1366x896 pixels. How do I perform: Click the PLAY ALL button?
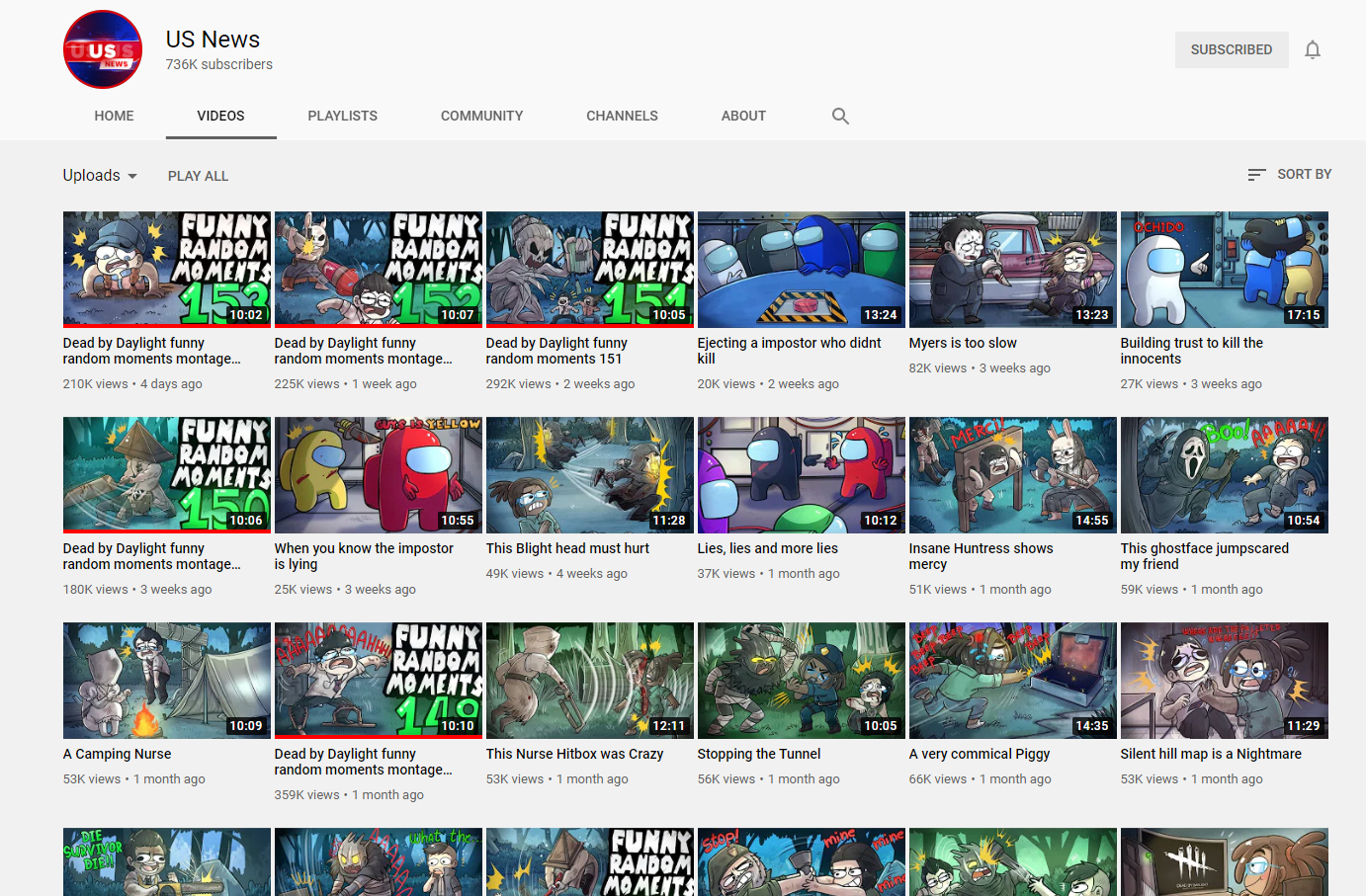198,176
